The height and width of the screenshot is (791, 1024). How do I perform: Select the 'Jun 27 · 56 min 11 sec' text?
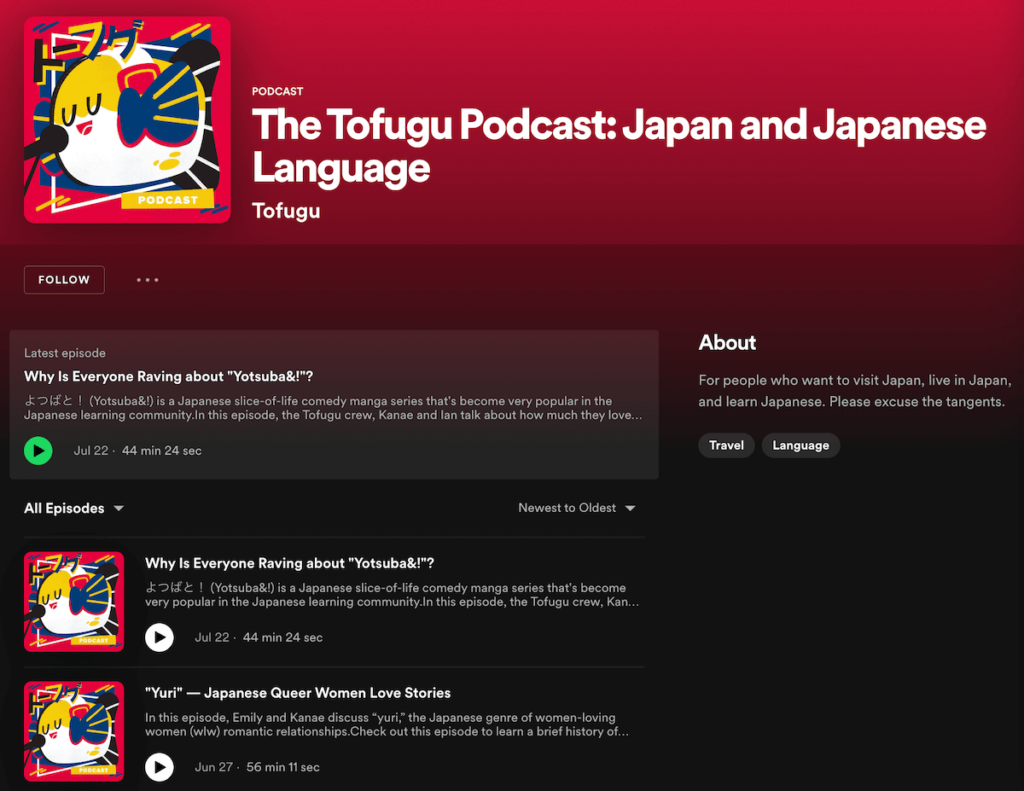tap(257, 767)
